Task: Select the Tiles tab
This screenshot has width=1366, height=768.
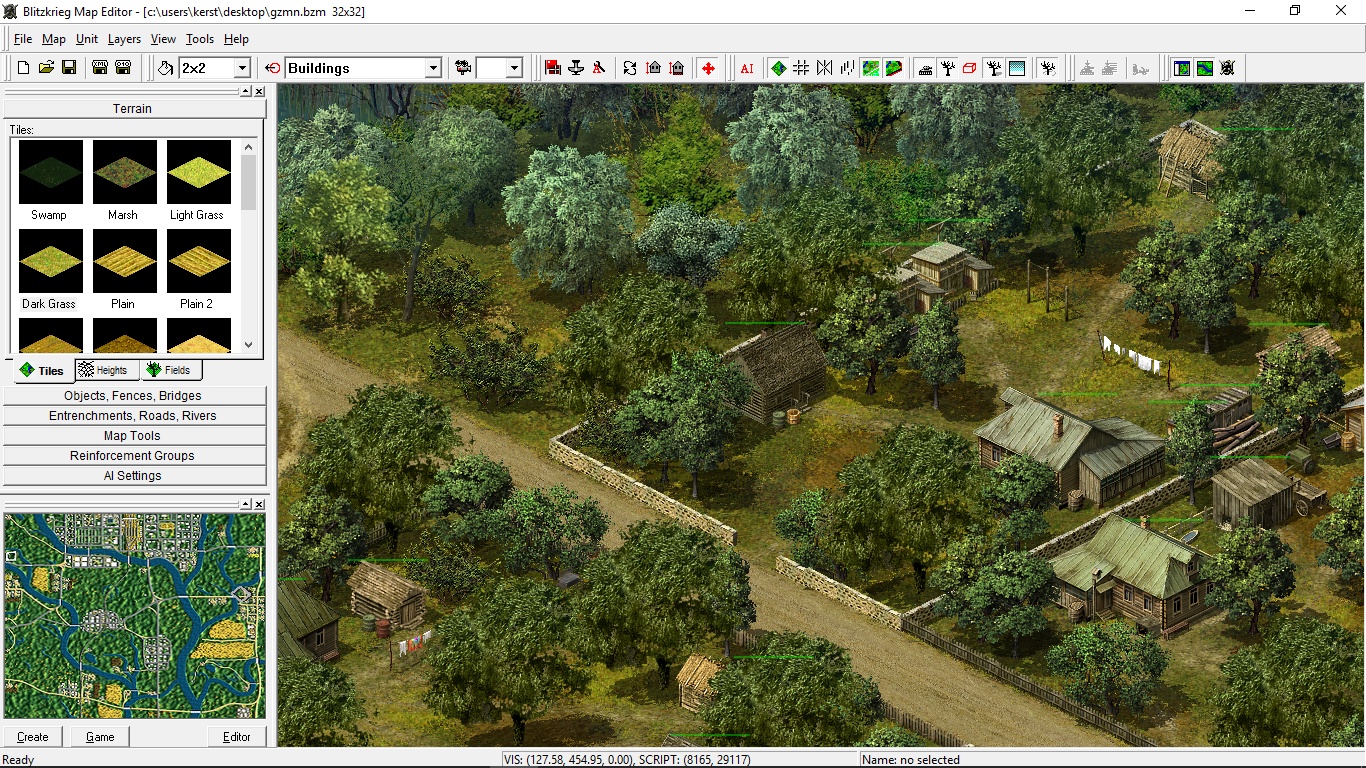Action: (42, 371)
